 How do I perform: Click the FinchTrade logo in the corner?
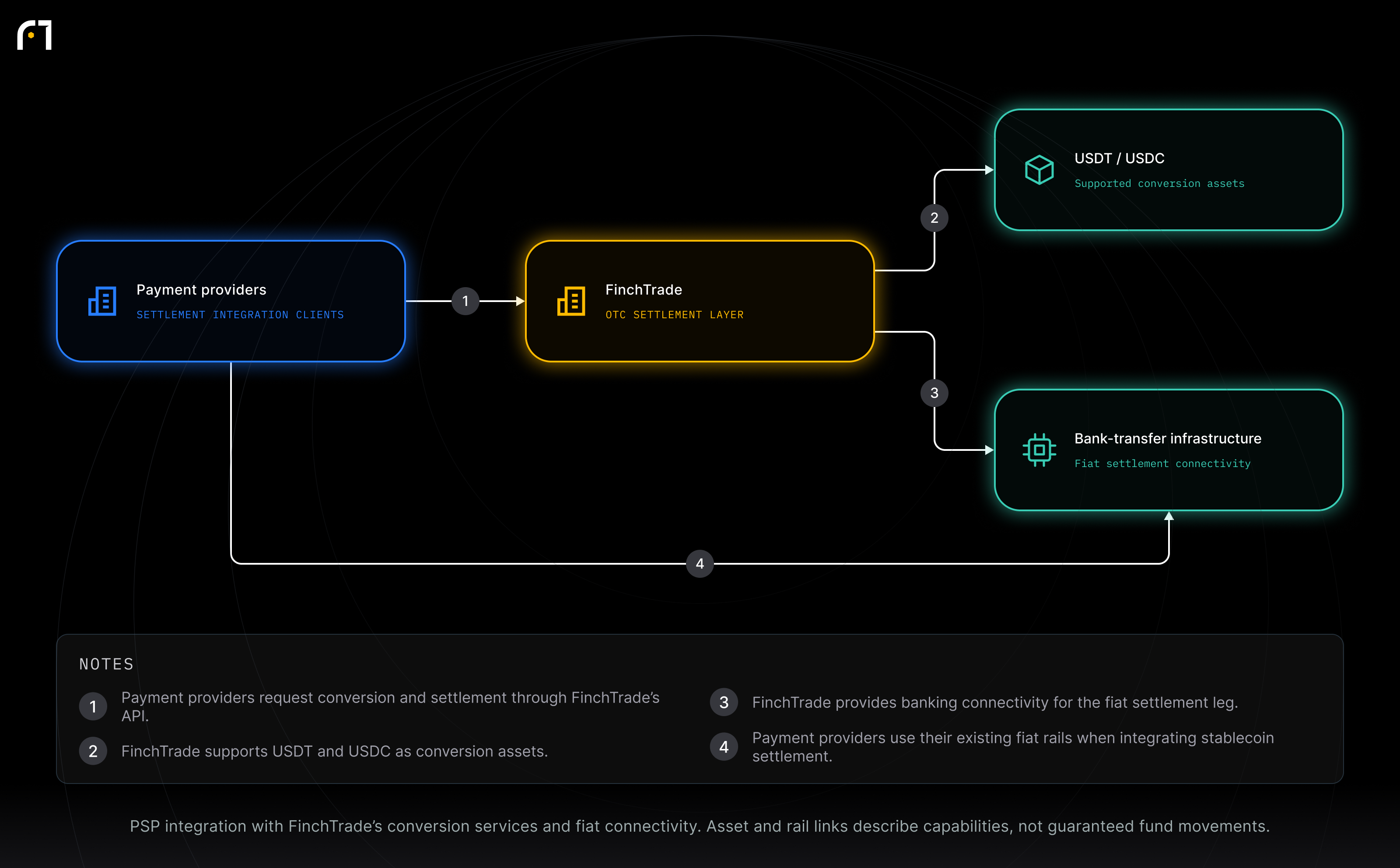point(35,35)
